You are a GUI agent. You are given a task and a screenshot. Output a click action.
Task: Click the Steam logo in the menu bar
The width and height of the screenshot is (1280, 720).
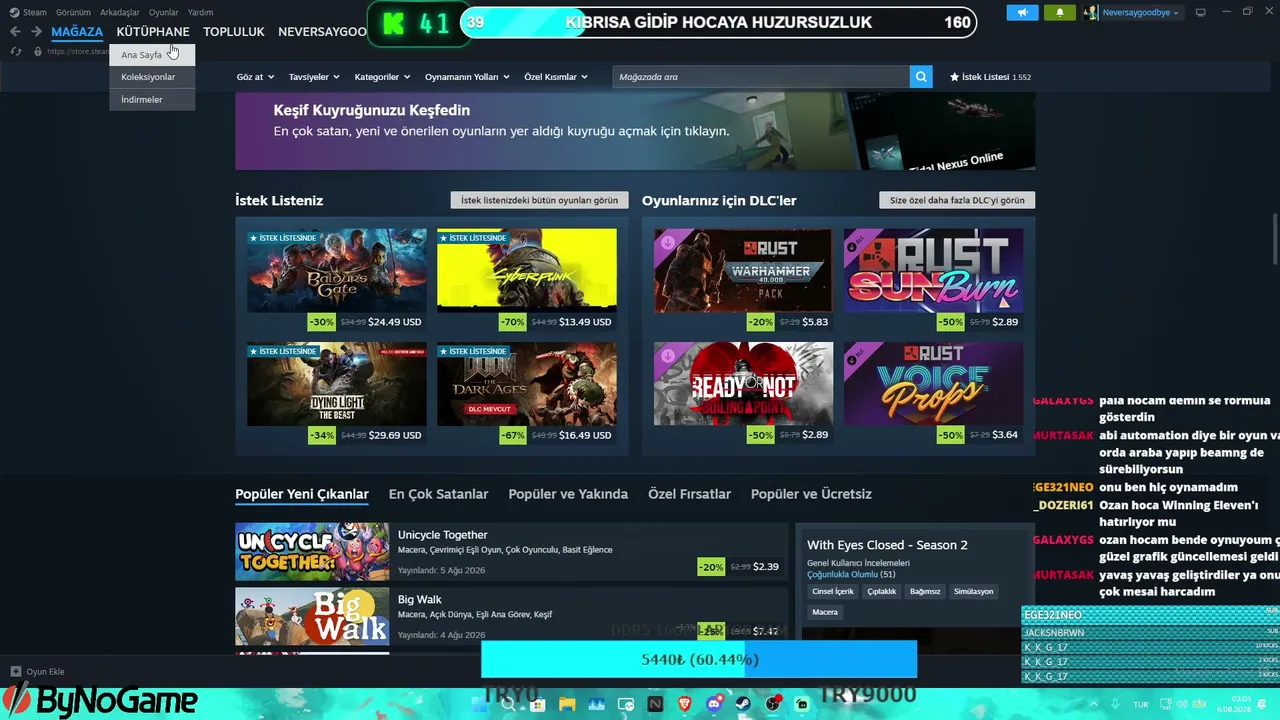[14, 12]
